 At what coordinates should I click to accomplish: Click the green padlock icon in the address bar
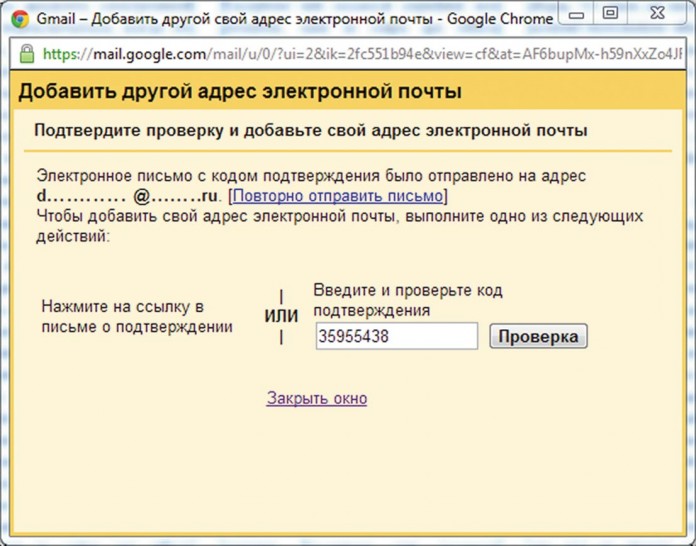click(26, 54)
